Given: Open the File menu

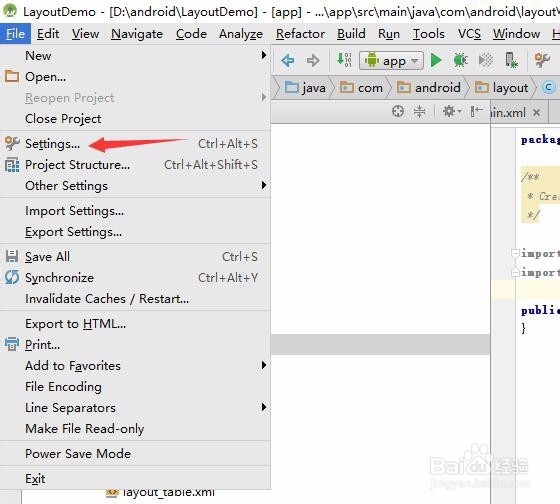Looking at the screenshot, I should (15, 34).
